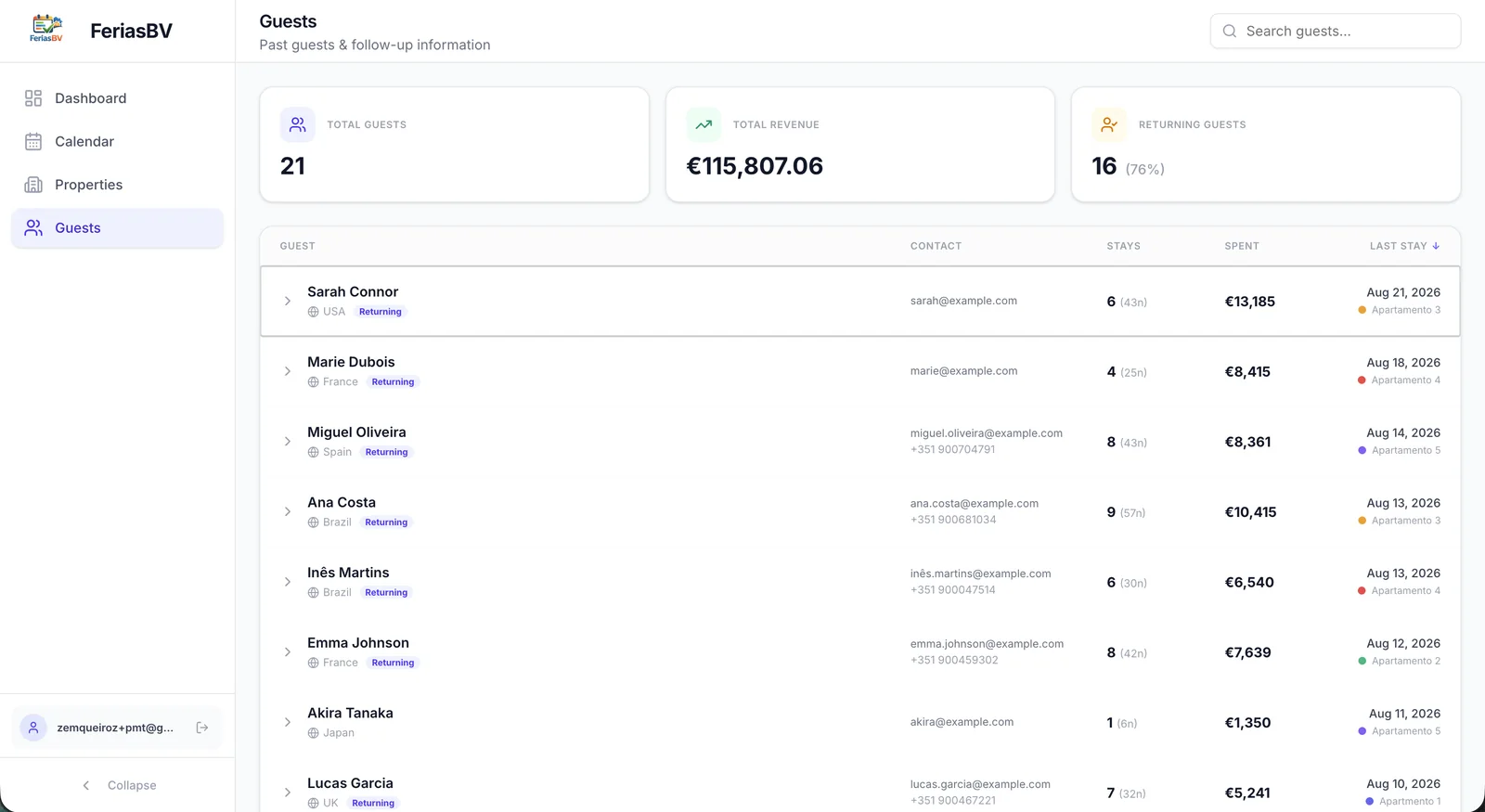Expand Inês Martins's guest row
Viewport: 1485px width, 812px height.
click(x=288, y=582)
